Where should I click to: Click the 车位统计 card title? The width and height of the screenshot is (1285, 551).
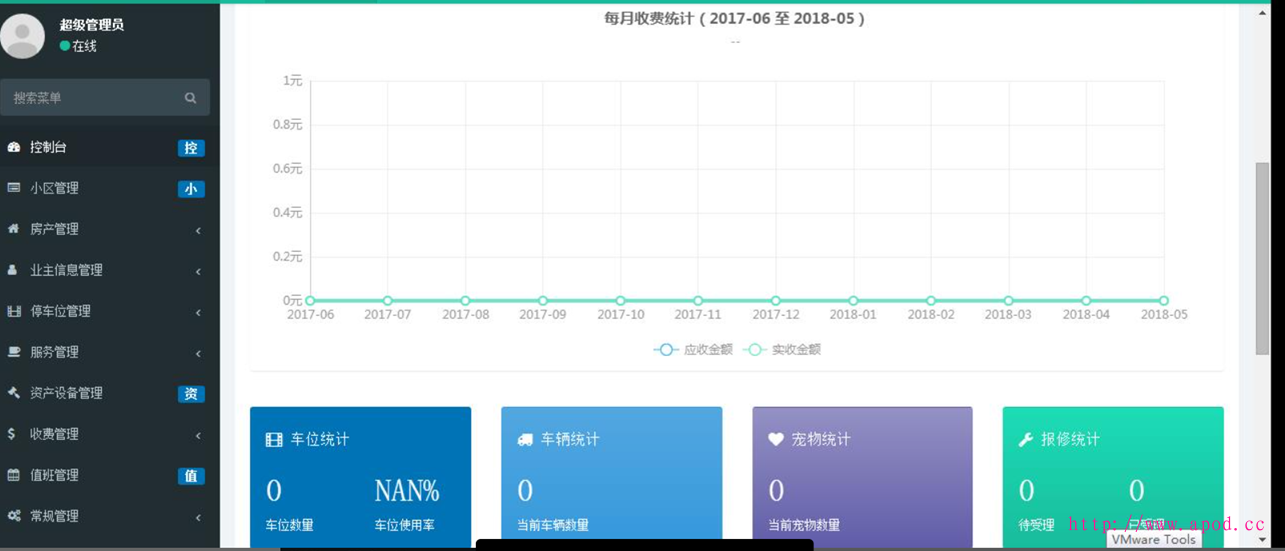(320, 439)
